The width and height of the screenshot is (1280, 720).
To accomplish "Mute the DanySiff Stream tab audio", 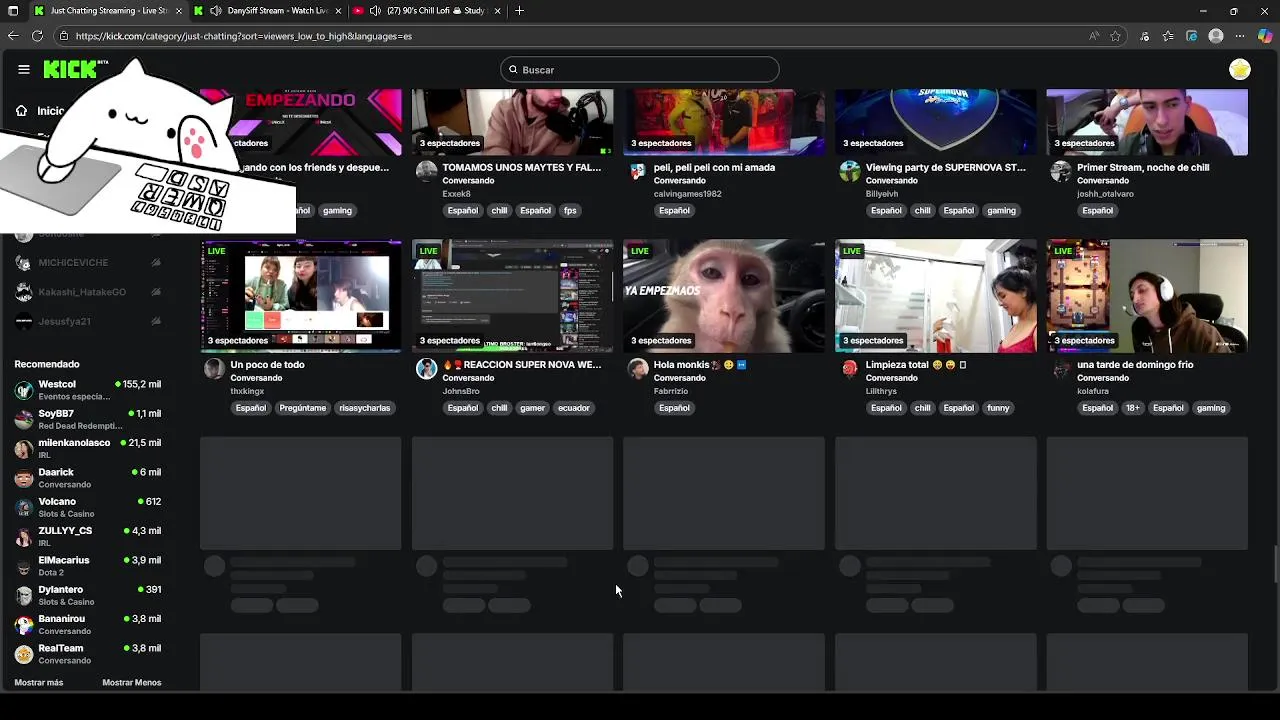I will coord(215,11).
